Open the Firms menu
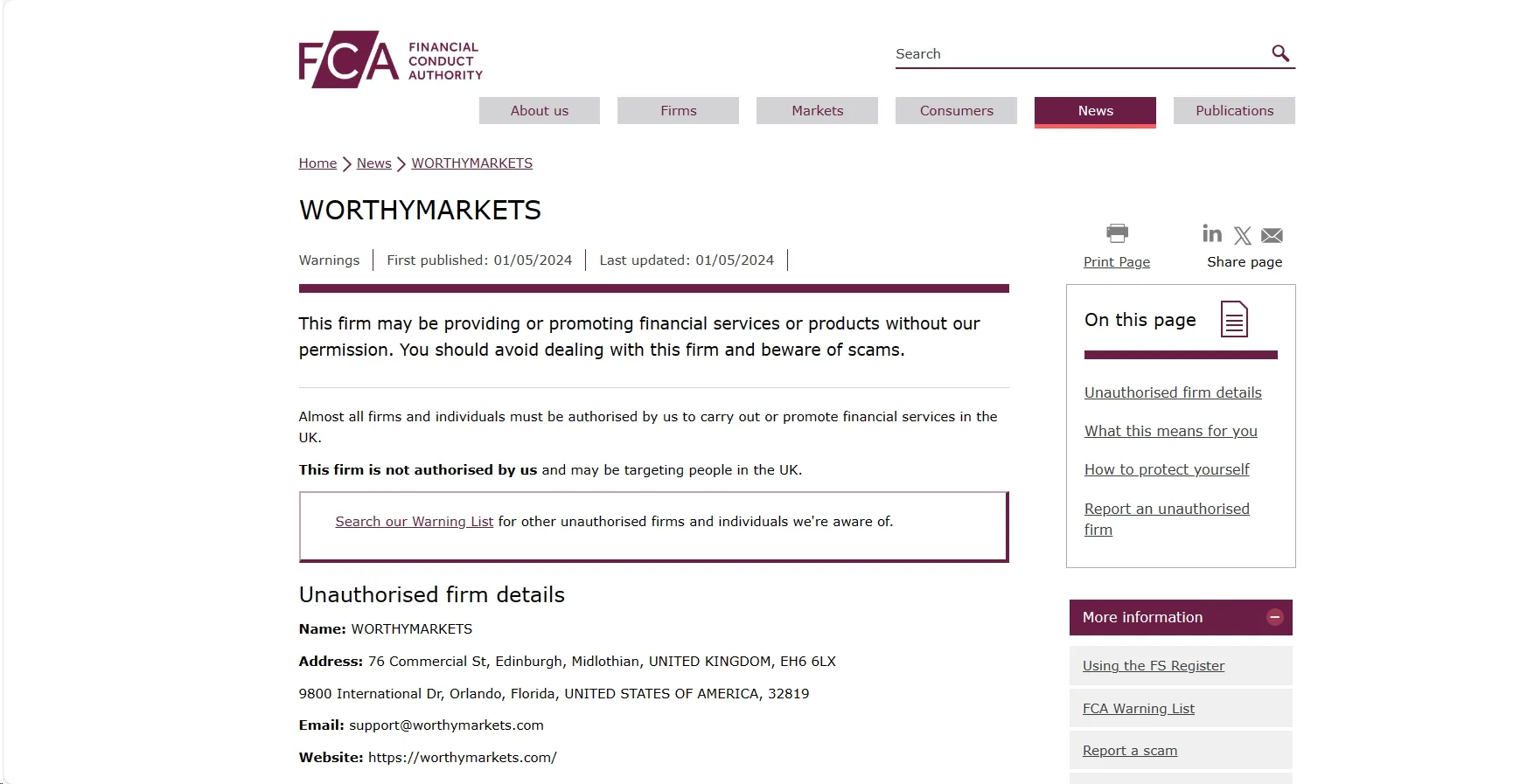 click(x=679, y=111)
